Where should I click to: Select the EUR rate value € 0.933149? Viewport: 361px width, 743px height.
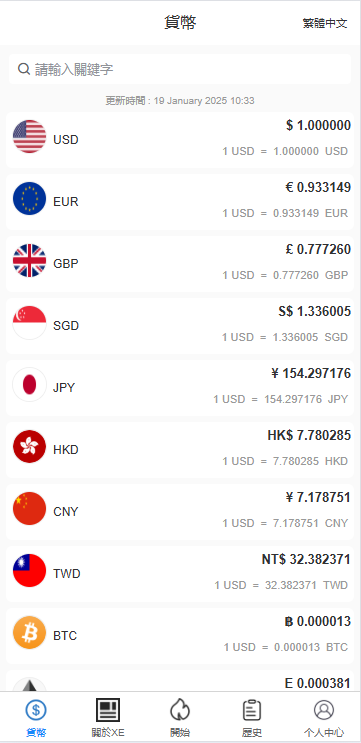pos(318,188)
